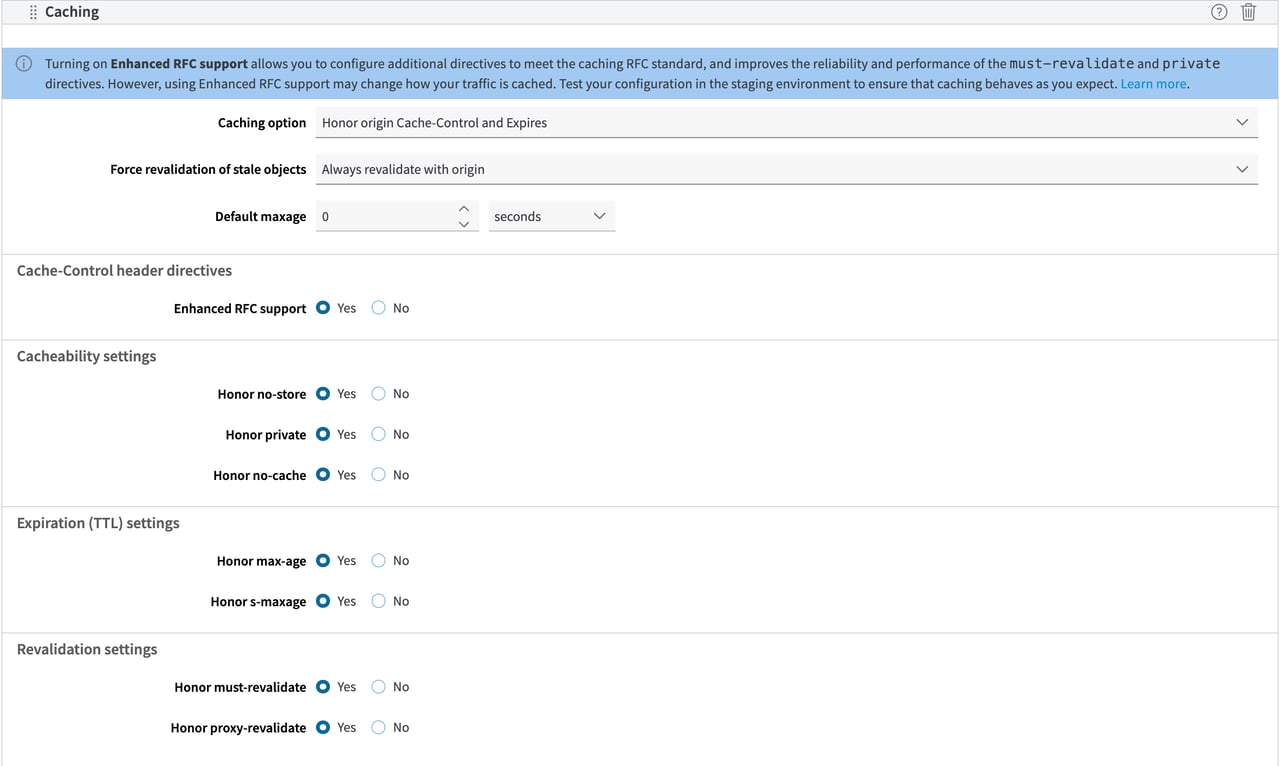The image size is (1280, 766).
Task: Click the Revalidation settings heading
Action: pyautogui.click(x=87, y=649)
